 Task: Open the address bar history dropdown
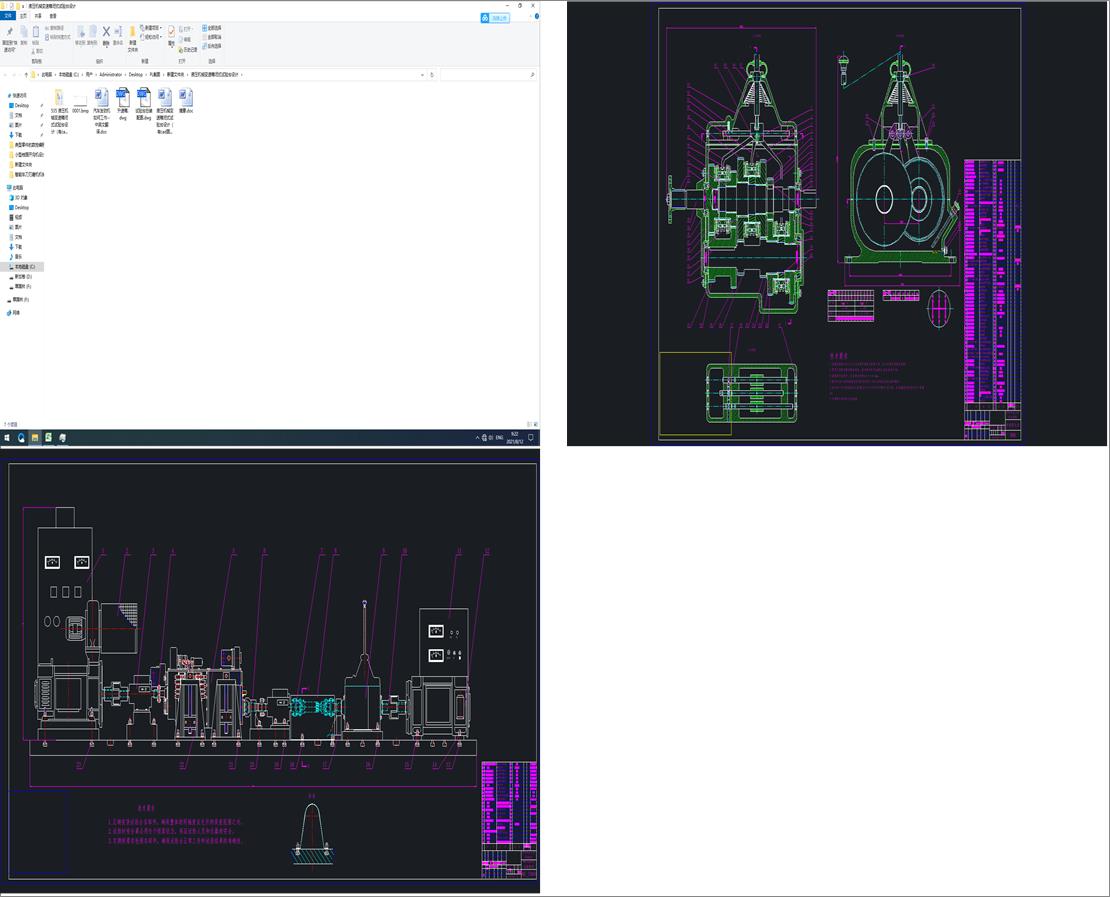coord(423,74)
